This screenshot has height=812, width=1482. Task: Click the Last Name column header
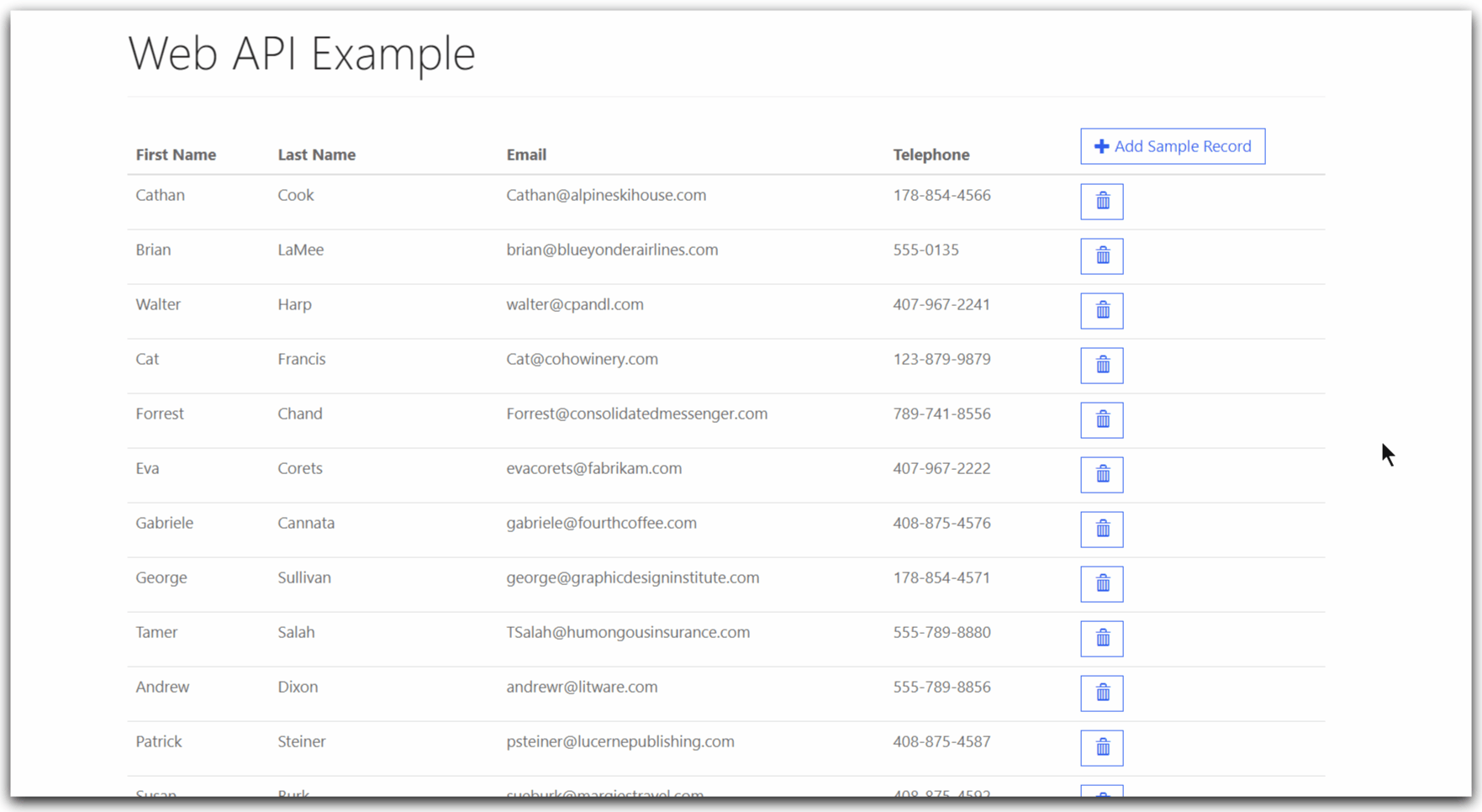click(316, 155)
